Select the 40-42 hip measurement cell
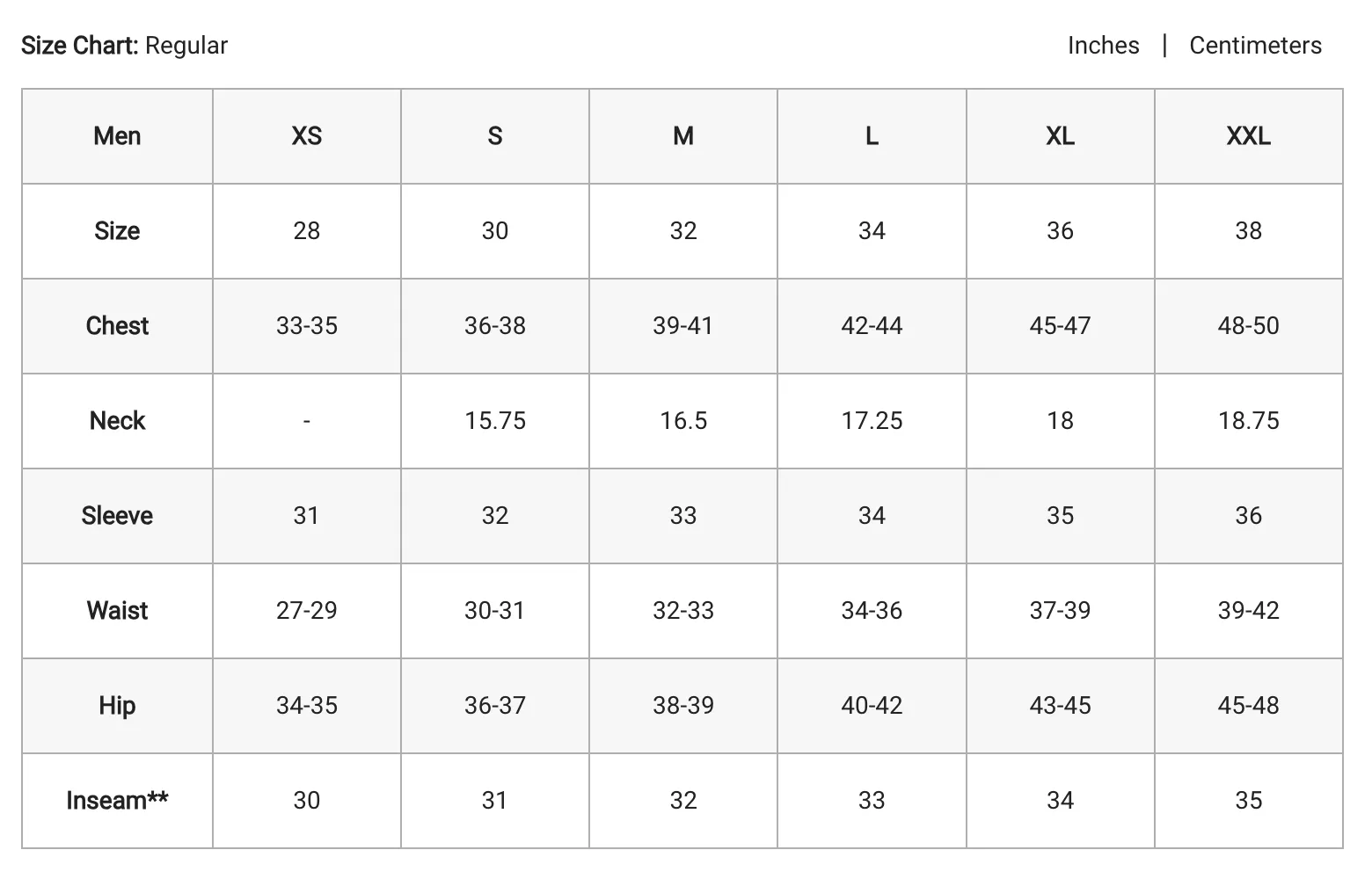The width and height of the screenshot is (1372, 879). 872,706
